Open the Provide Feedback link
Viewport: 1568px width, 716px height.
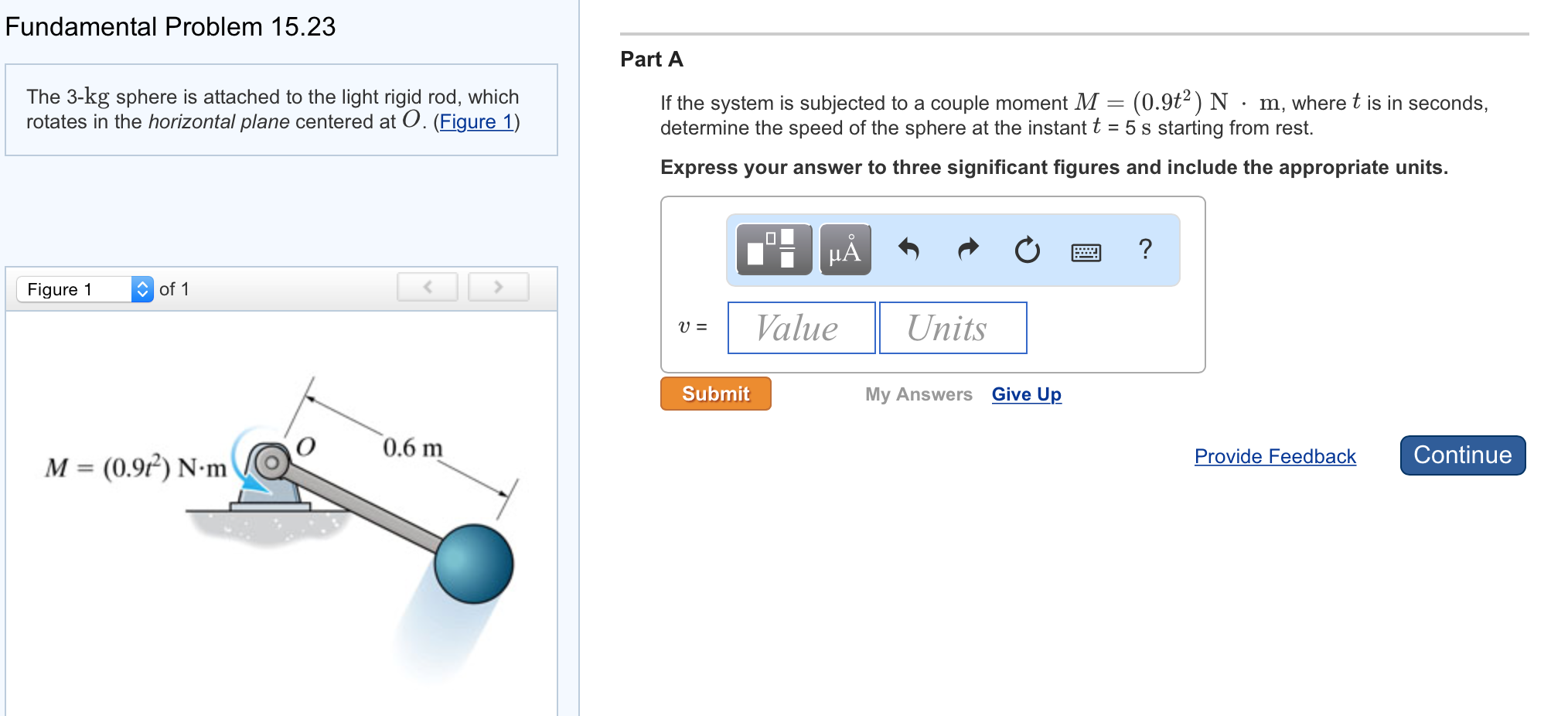click(x=1274, y=456)
